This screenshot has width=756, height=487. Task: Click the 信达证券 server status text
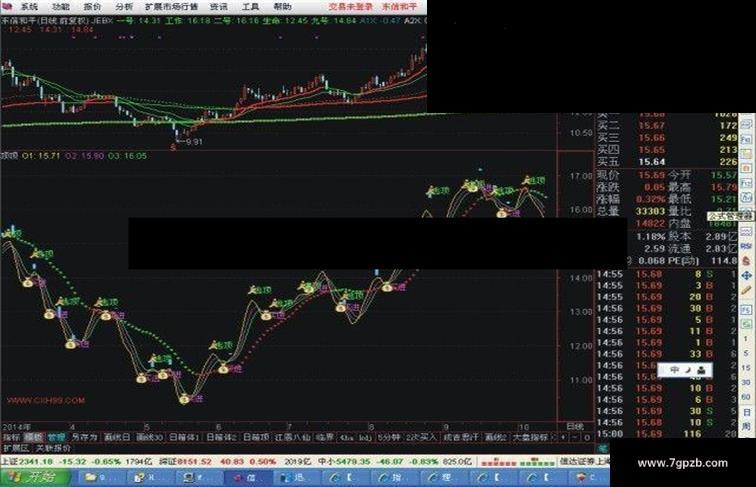(x=584, y=461)
